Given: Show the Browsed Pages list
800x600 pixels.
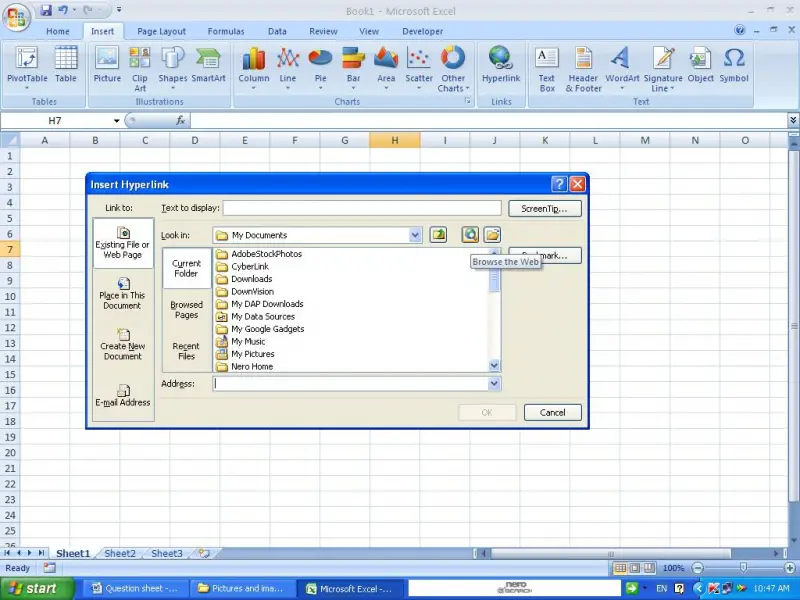Looking at the screenshot, I should click(187, 310).
